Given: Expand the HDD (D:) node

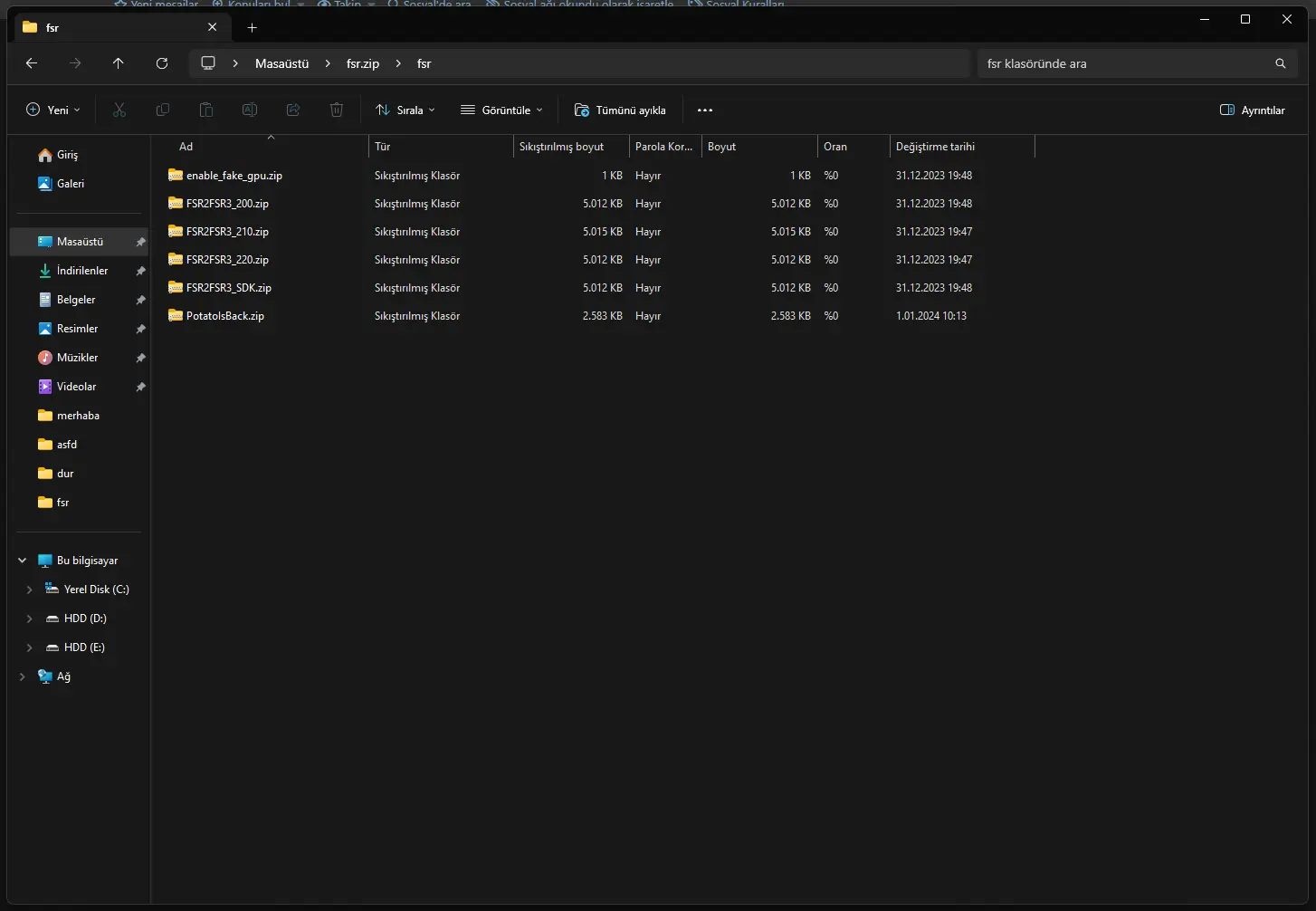Looking at the screenshot, I should (x=30, y=619).
